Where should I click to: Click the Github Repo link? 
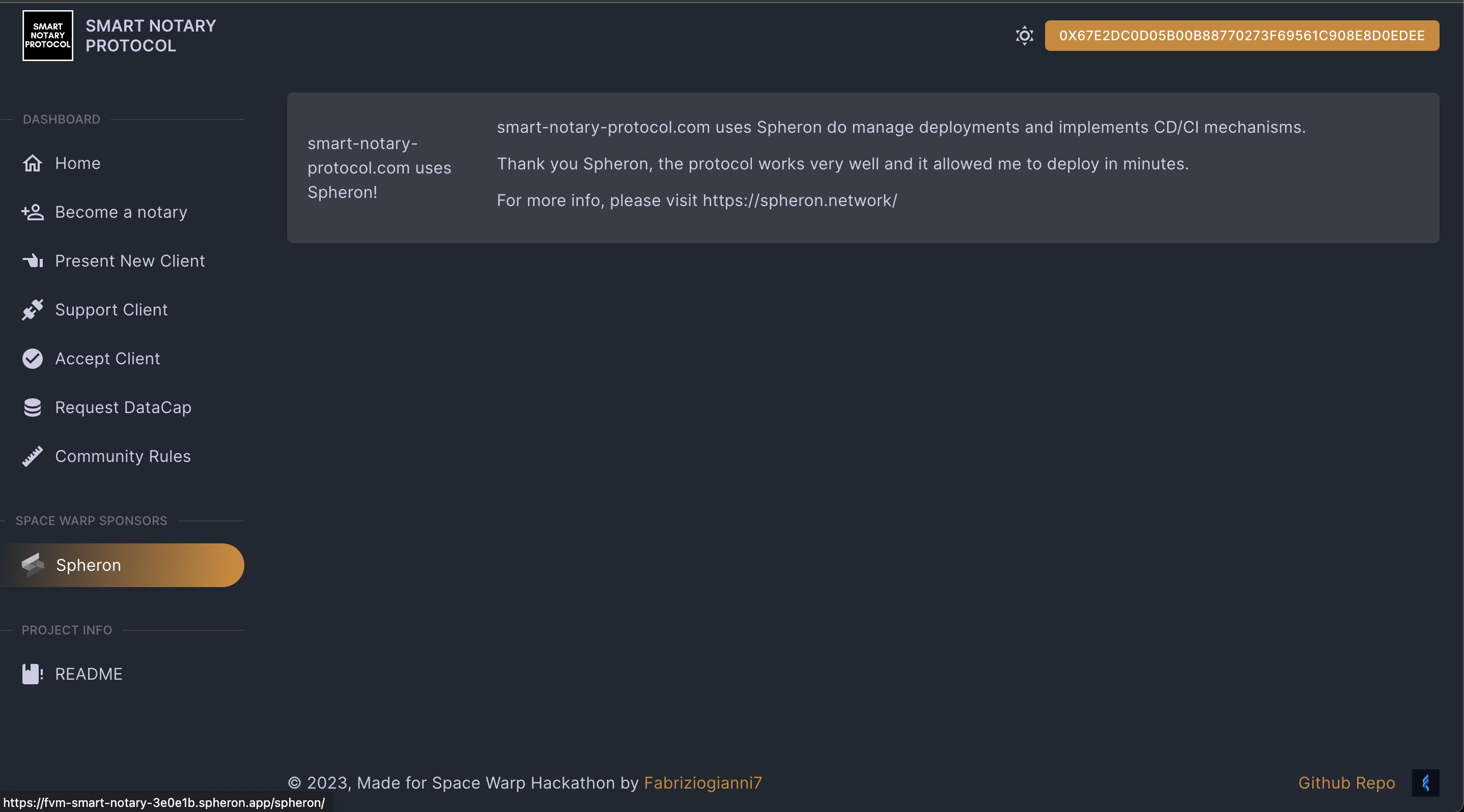pos(1347,782)
